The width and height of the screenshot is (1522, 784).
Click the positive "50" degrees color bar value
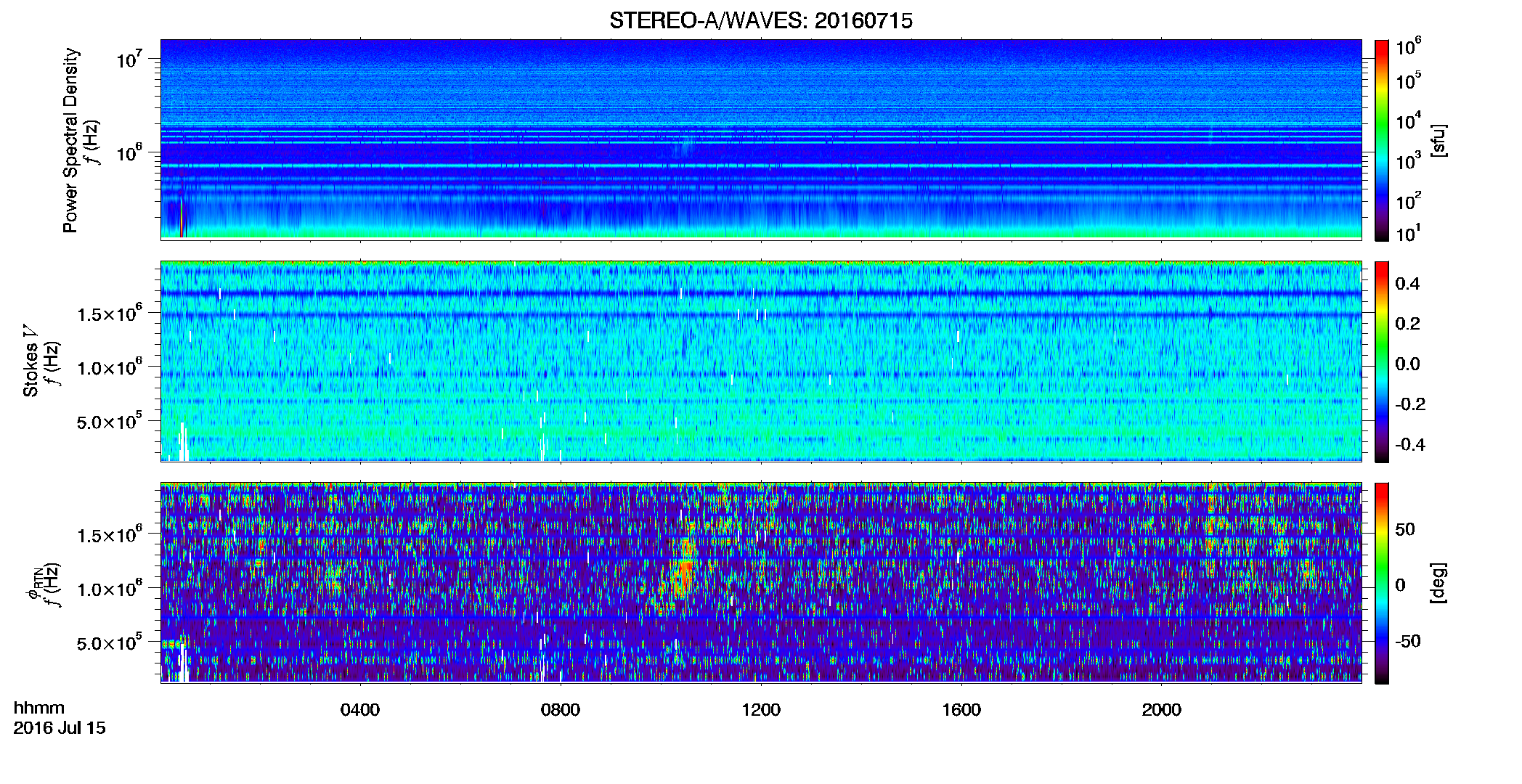1405,529
